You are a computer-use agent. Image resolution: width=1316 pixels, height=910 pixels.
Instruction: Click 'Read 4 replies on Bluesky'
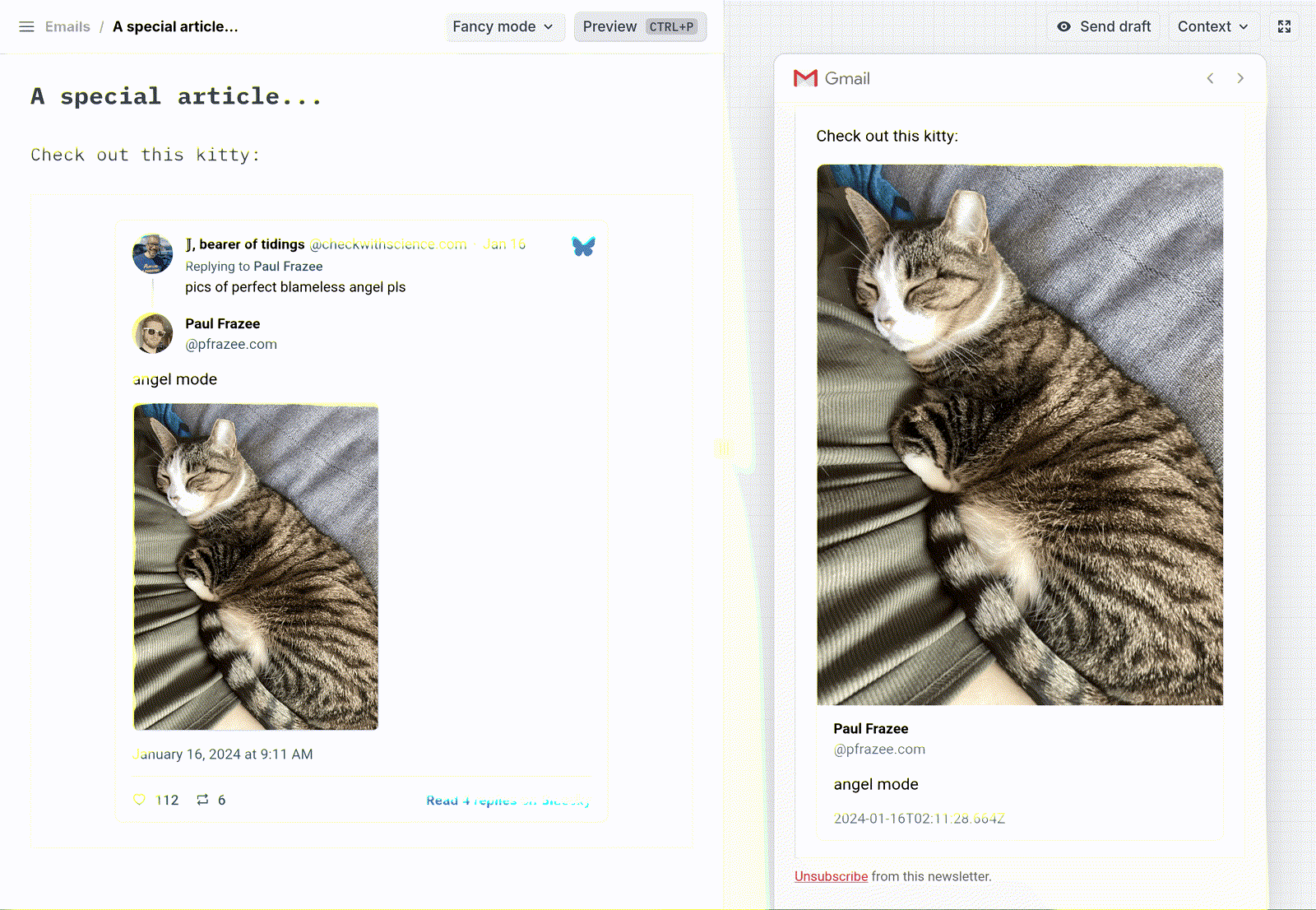pyautogui.click(x=507, y=800)
